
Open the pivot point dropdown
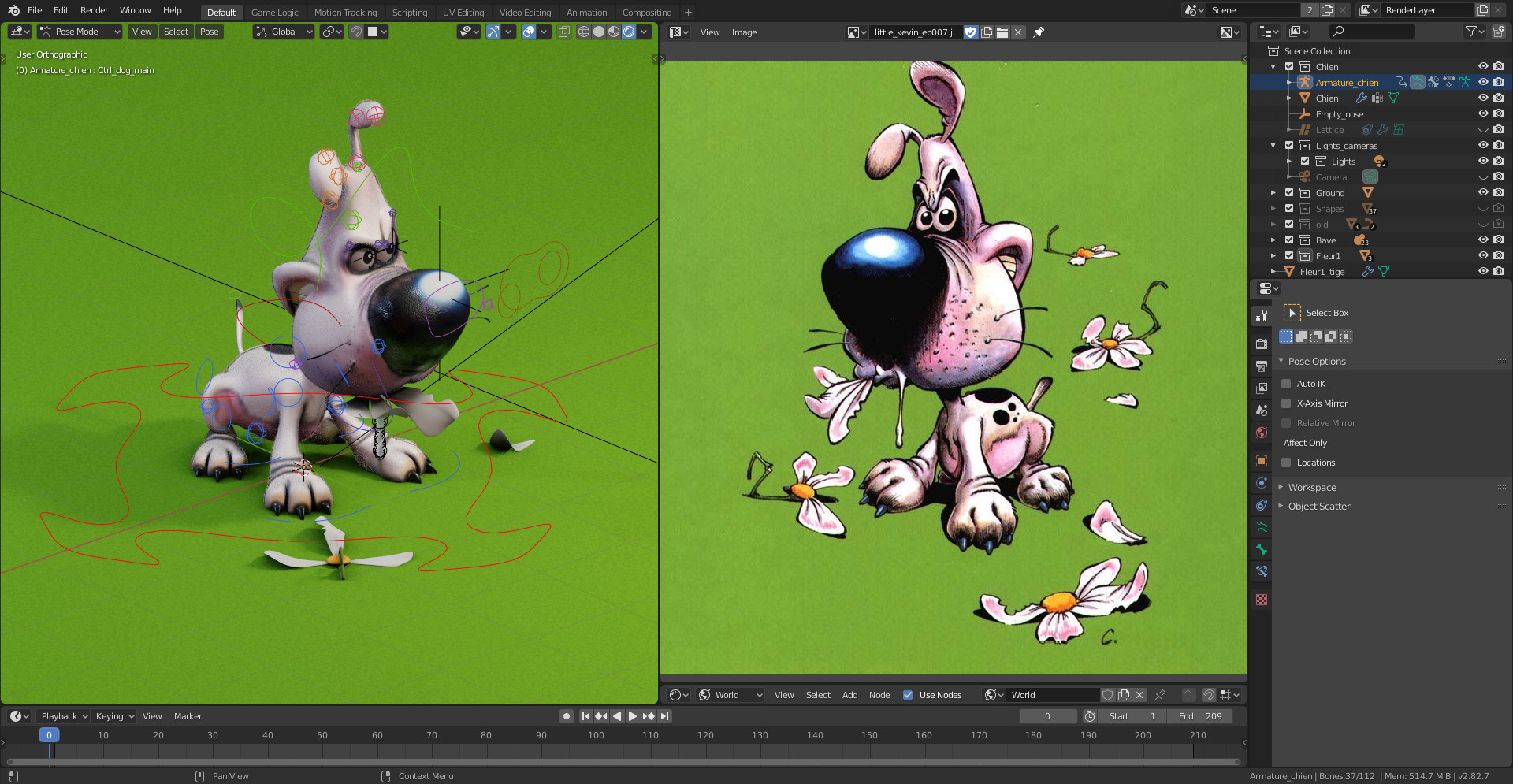332,32
